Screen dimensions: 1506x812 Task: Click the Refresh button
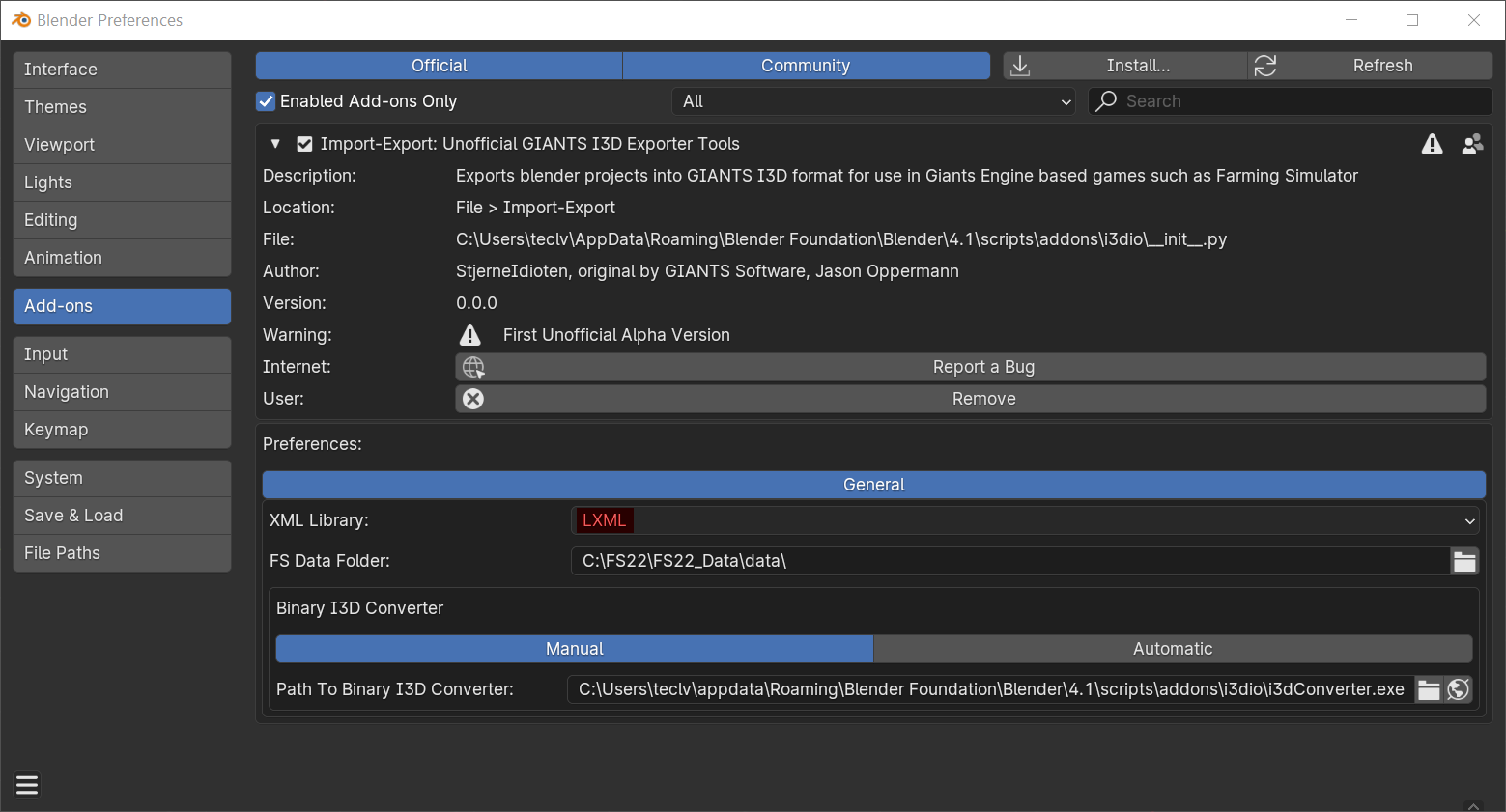point(1371,66)
